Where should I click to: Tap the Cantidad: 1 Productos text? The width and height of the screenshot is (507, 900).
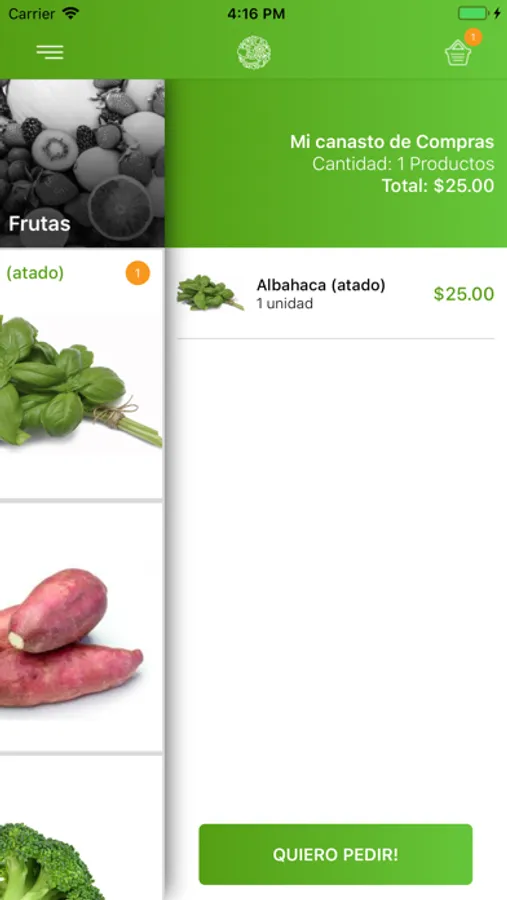(x=403, y=164)
